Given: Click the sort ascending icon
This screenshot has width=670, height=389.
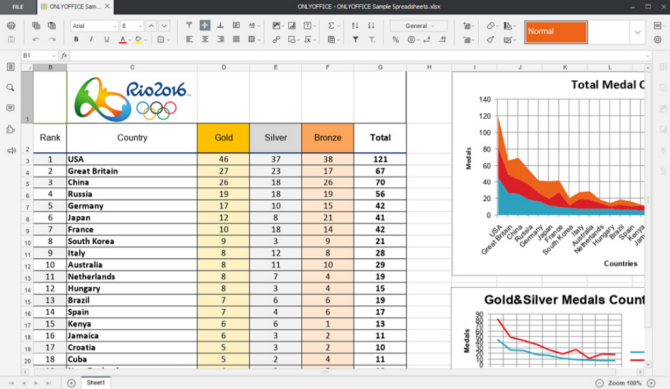Looking at the screenshot, I should pos(355,26).
